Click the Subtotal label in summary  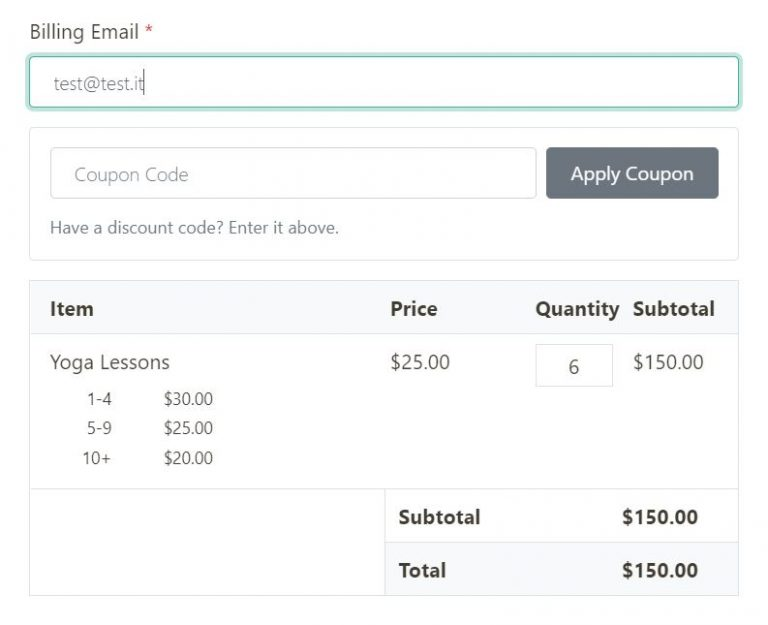(x=439, y=517)
